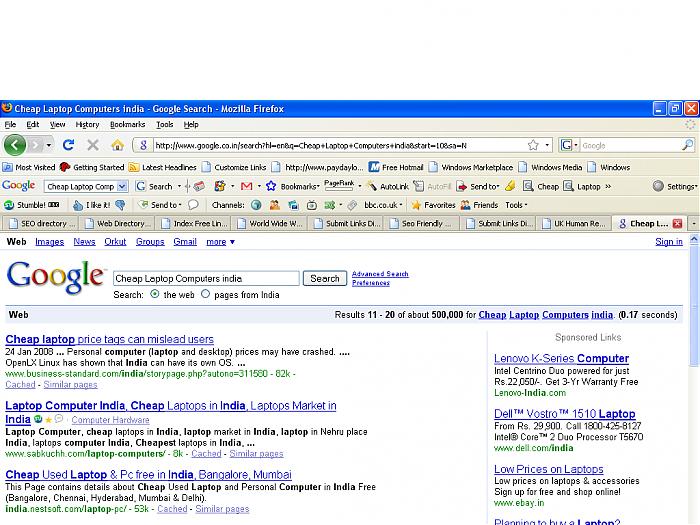This screenshot has width=700, height=525.
Task: Open StumbleUpon Friends
Action: coord(479,205)
